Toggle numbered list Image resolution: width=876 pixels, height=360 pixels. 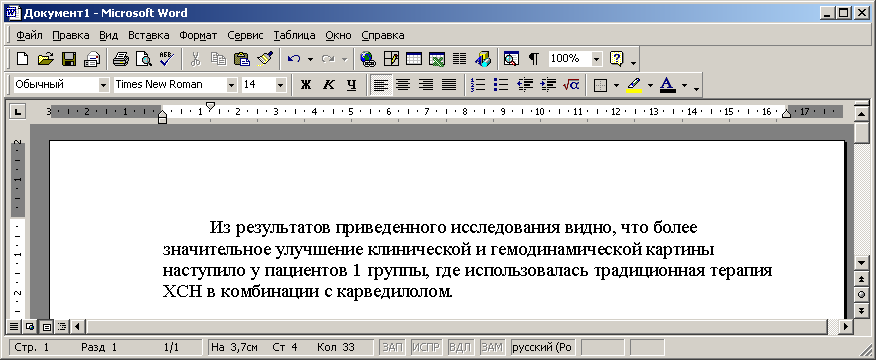coord(478,85)
